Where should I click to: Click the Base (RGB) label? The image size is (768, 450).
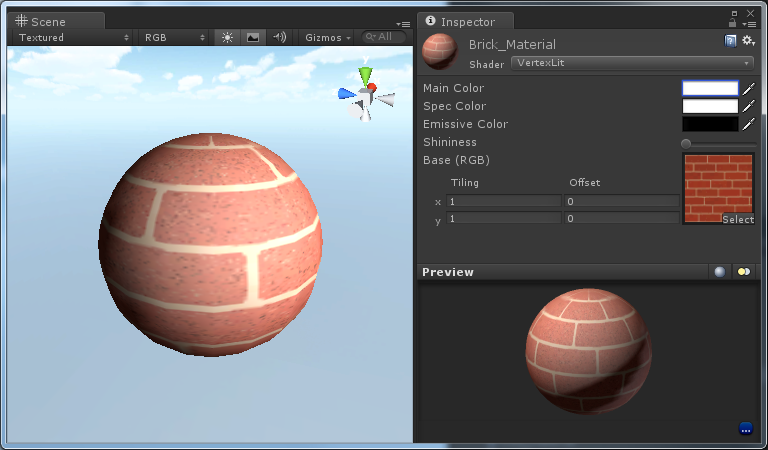click(x=456, y=160)
